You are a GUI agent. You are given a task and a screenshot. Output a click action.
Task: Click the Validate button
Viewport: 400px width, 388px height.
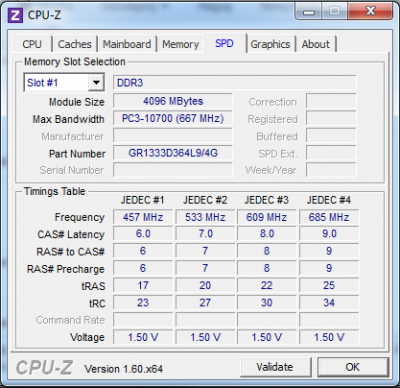(x=275, y=367)
